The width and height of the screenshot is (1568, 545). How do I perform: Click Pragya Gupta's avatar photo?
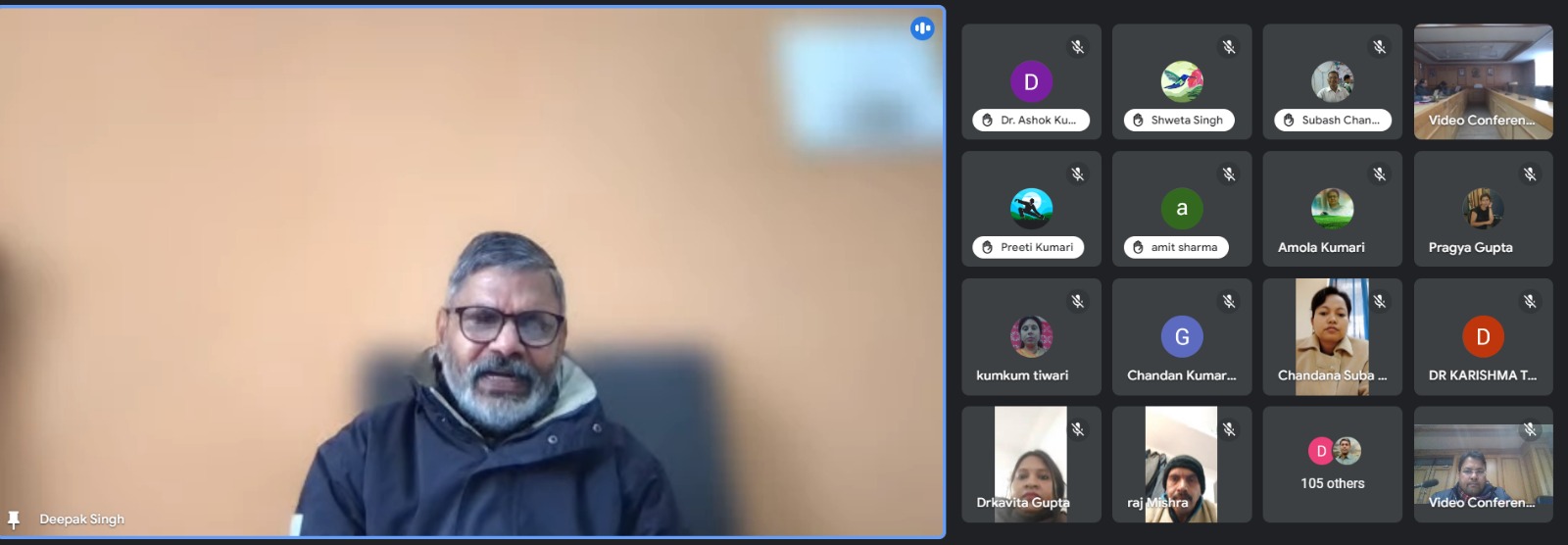[x=1483, y=209]
